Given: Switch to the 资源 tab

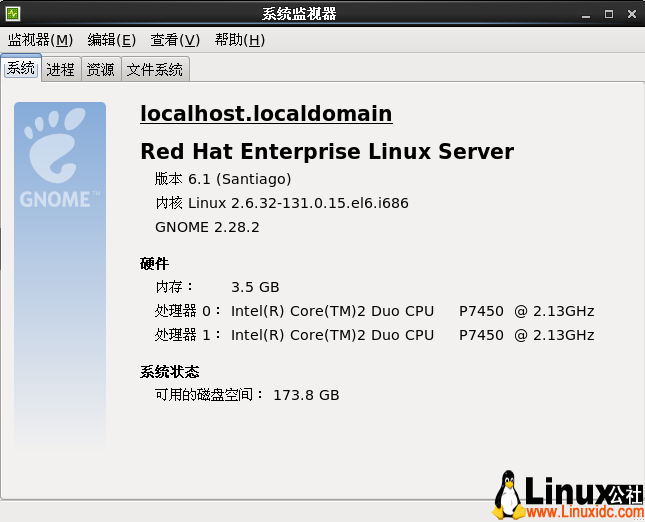Looking at the screenshot, I should (100, 70).
